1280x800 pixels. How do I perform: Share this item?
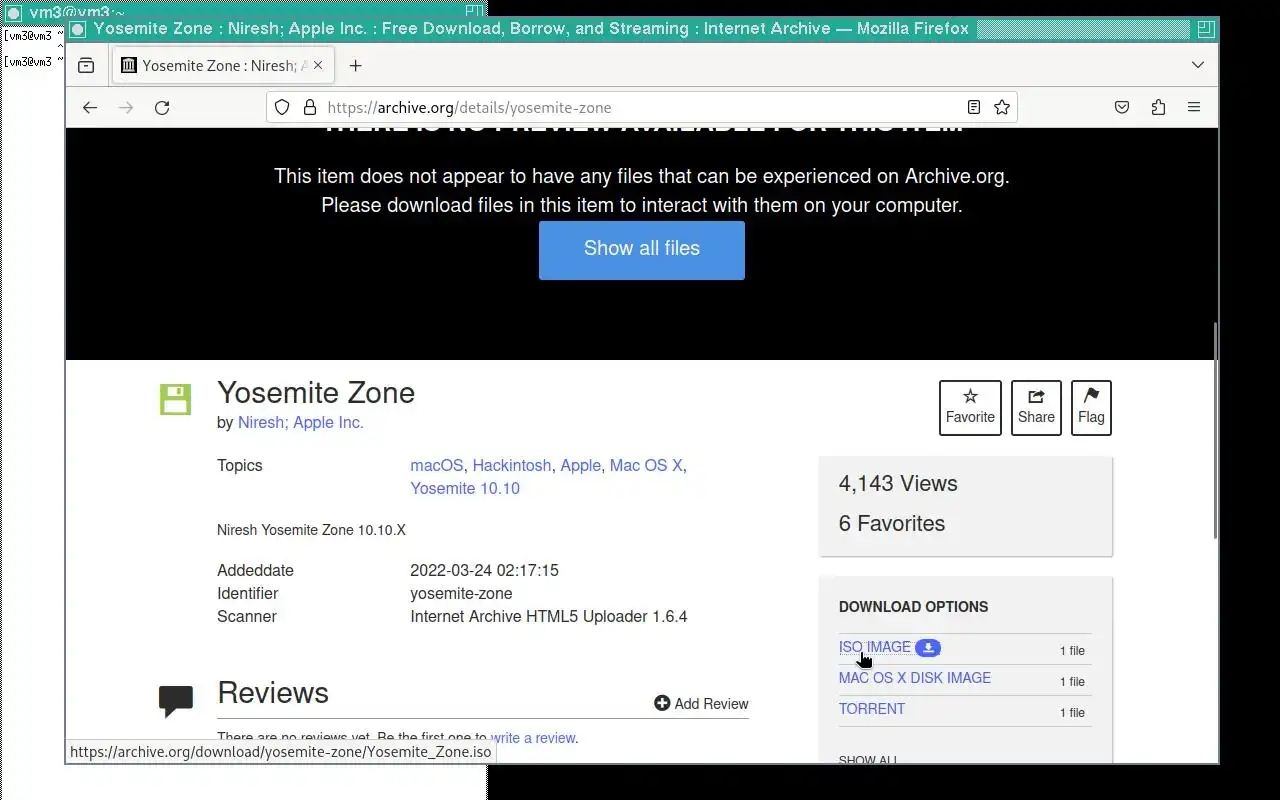click(1036, 407)
